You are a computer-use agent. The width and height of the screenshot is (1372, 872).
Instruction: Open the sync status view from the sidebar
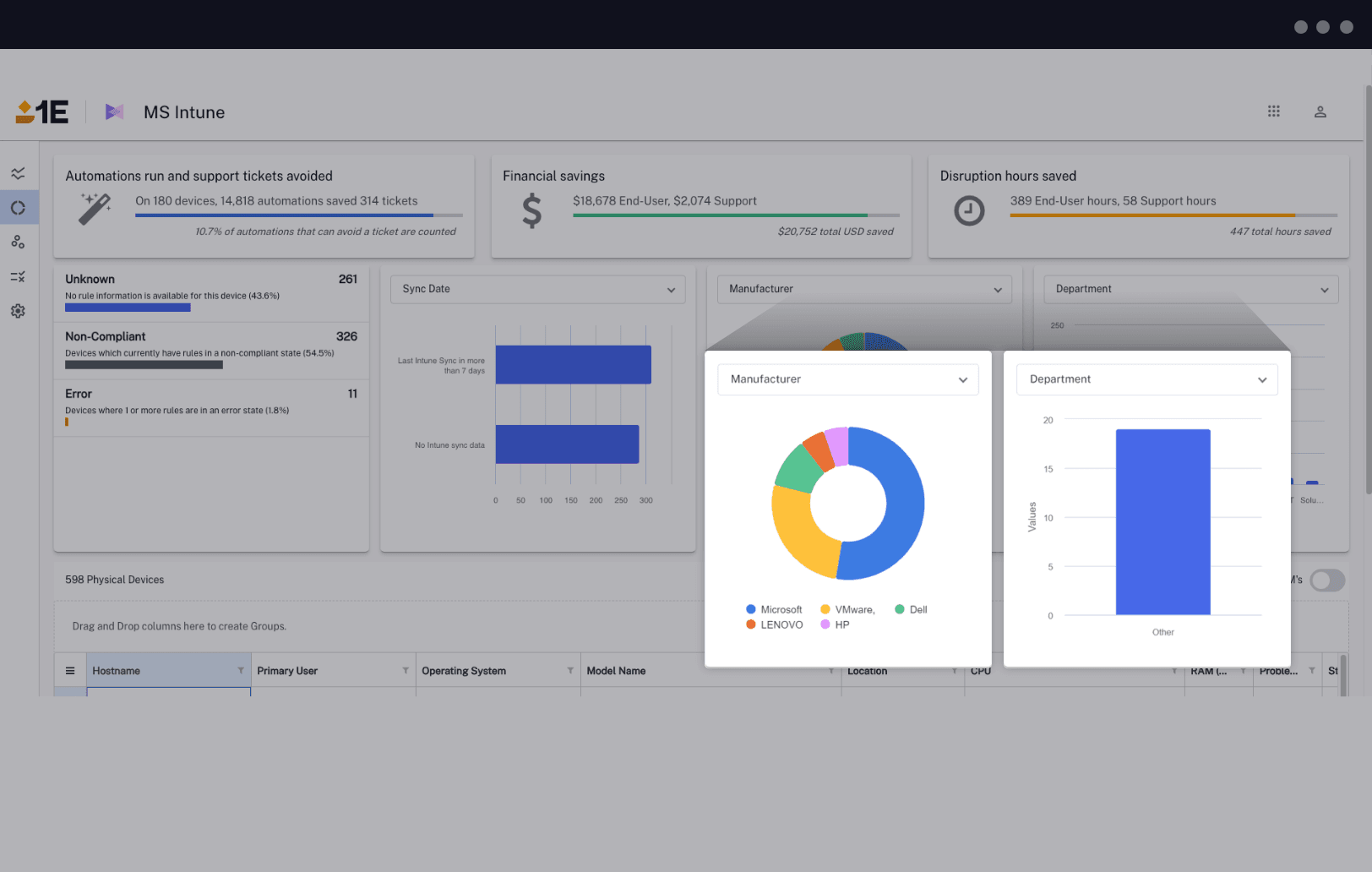click(x=19, y=207)
